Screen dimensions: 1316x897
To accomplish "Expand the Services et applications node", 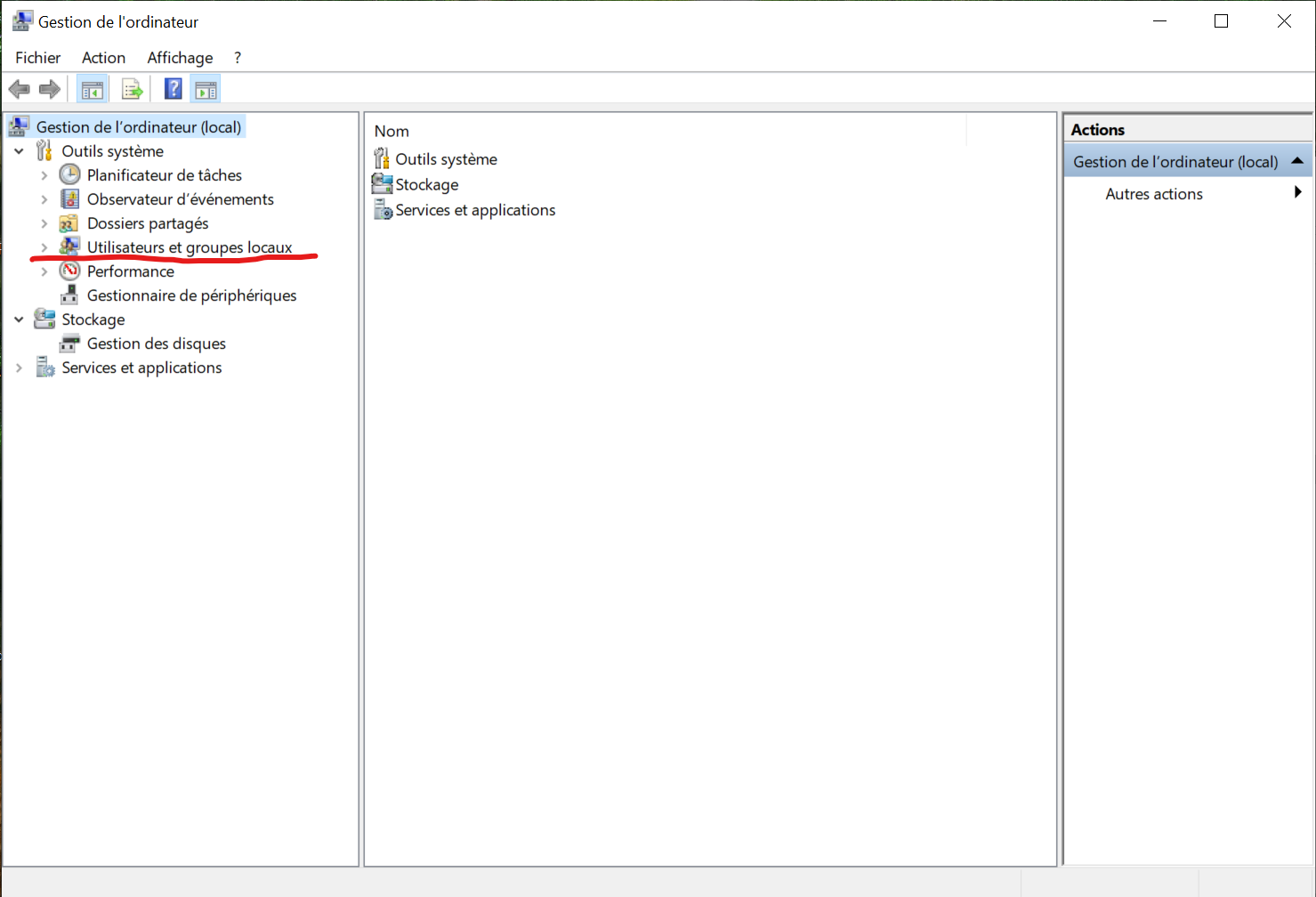I will point(19,368).
